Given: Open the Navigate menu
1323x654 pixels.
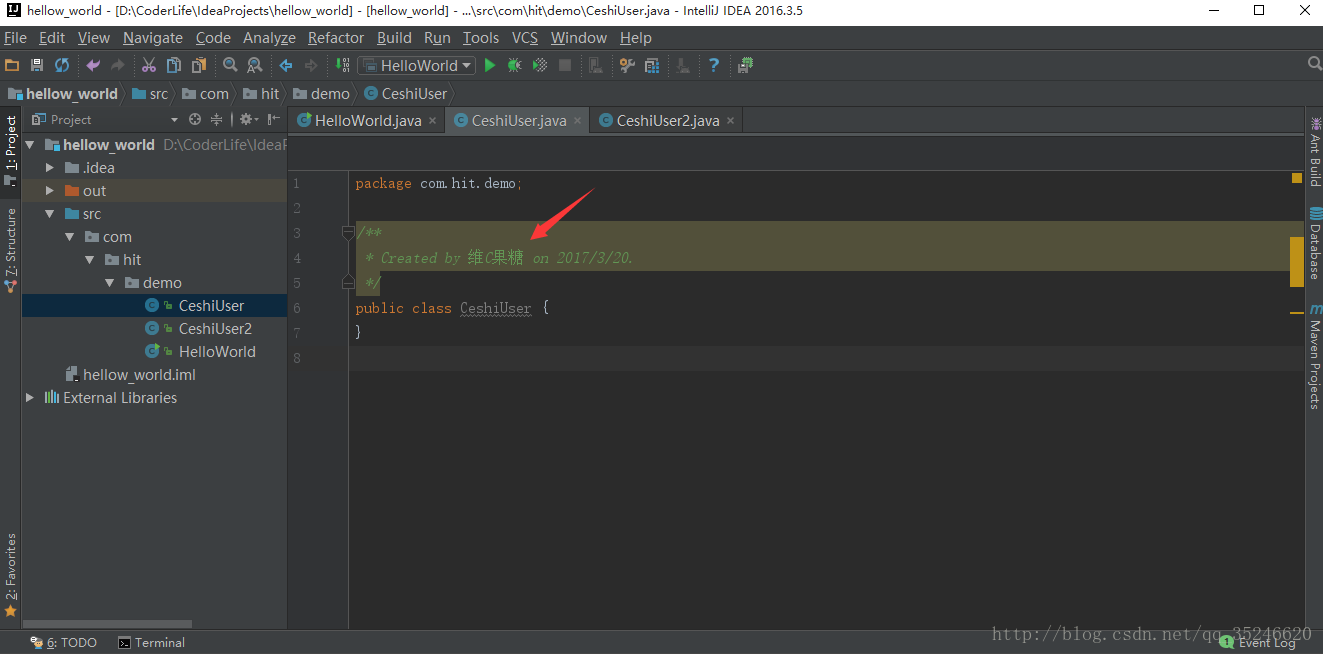Looking at the screenshot, I should click(x=153, y=38).
